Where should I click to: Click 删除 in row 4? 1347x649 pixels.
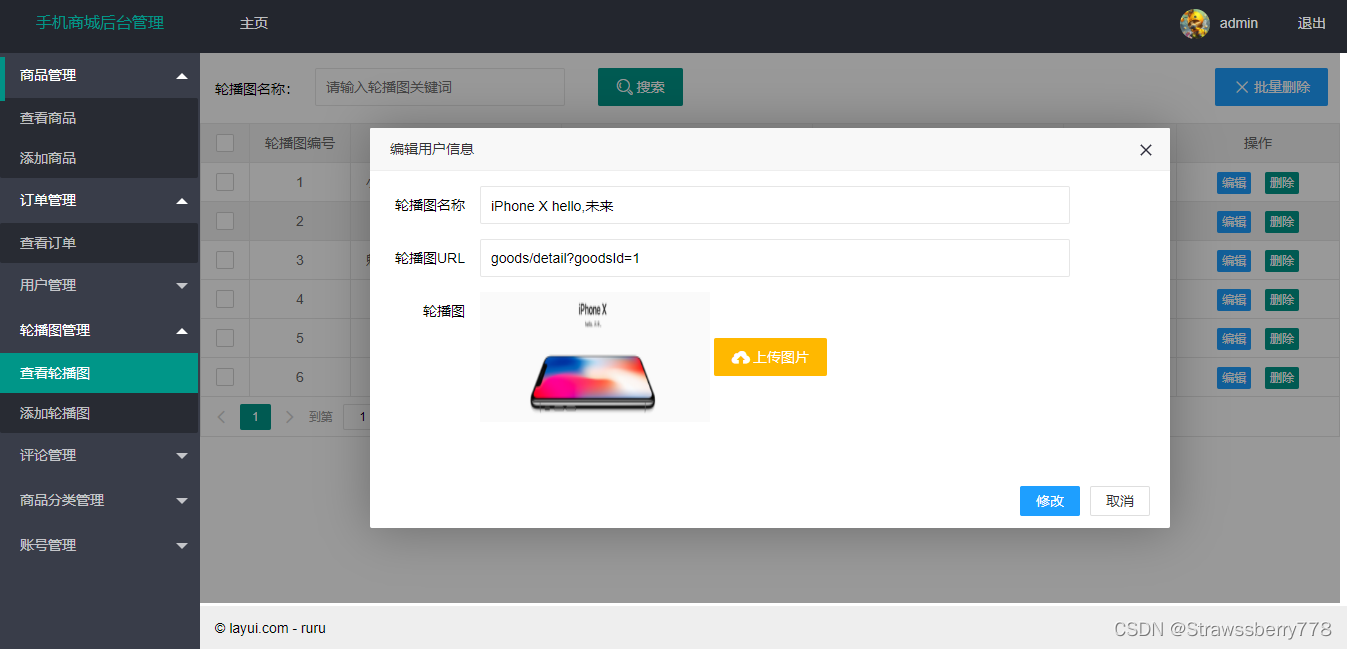[1282, 300]
